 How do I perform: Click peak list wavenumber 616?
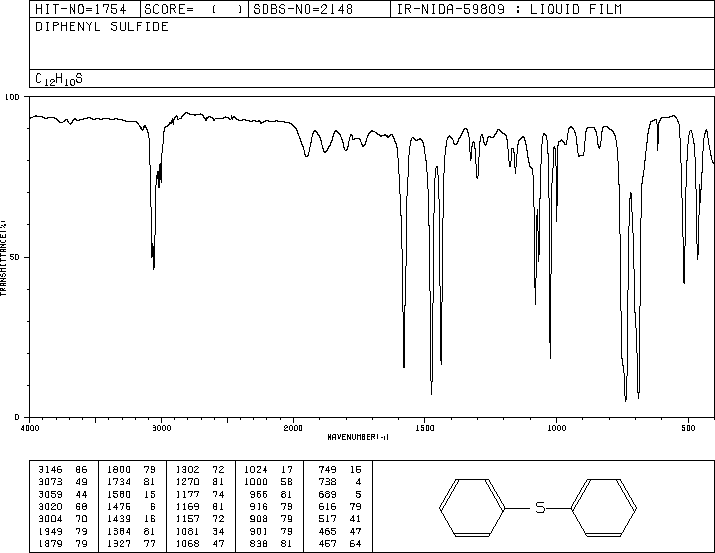pos(327,506)
